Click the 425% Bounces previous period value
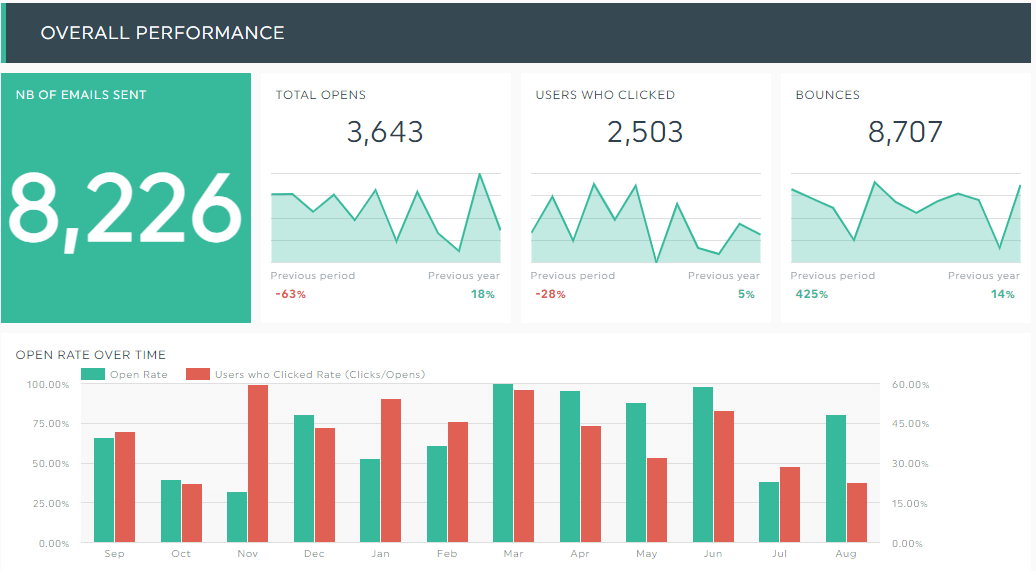This screenshot has height=571, width=1036. 811,294
